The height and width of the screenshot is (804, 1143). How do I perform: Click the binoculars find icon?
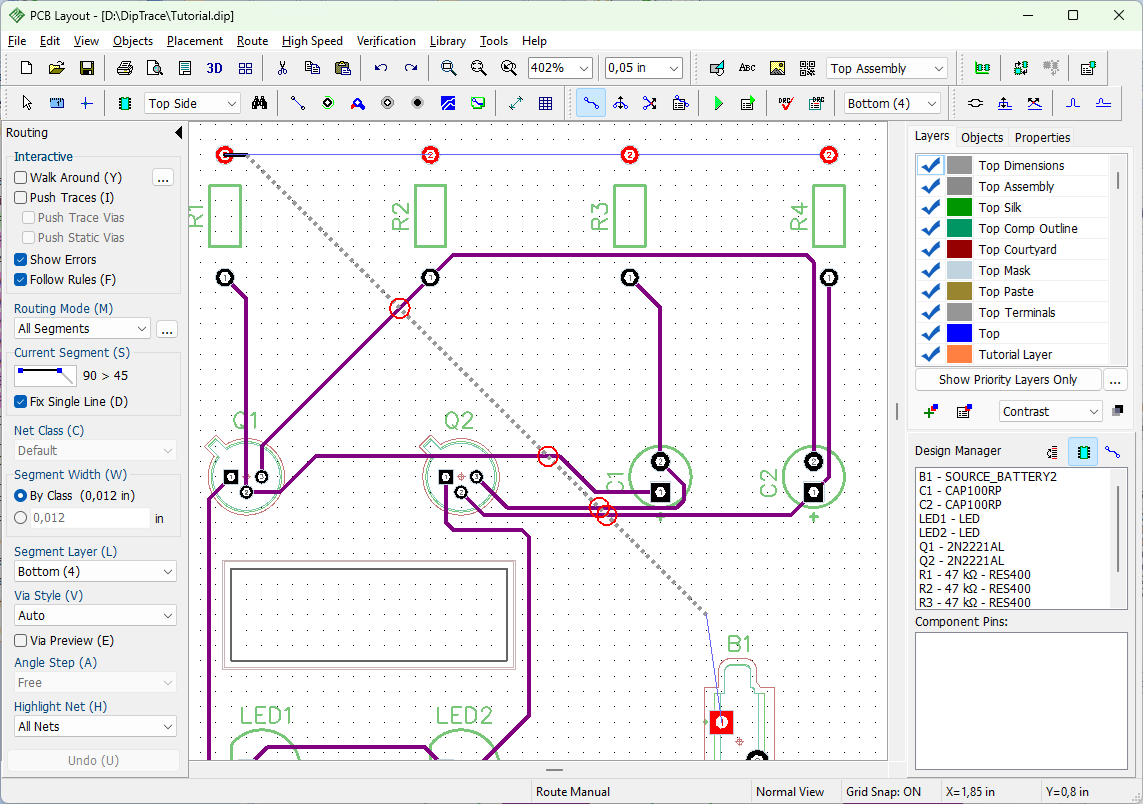click(x=260, y=104)
